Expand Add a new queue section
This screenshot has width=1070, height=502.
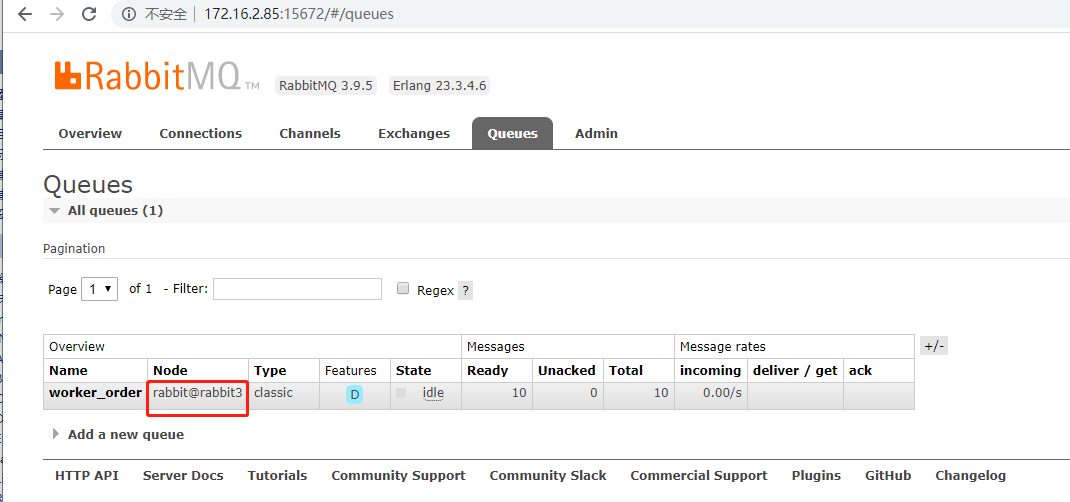click(x=118, y=434)
